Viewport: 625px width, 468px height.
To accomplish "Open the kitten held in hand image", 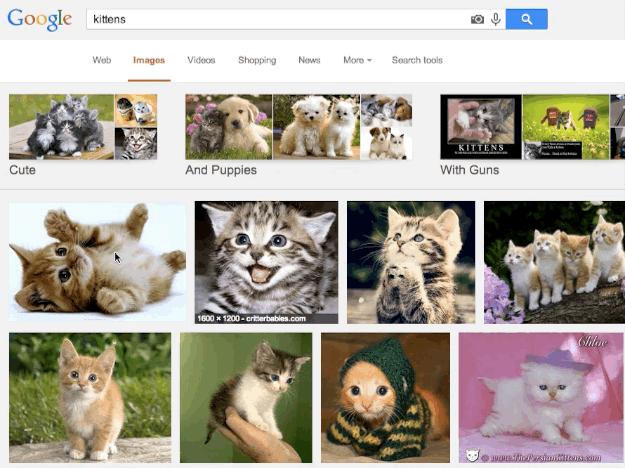I will [246, 398].
